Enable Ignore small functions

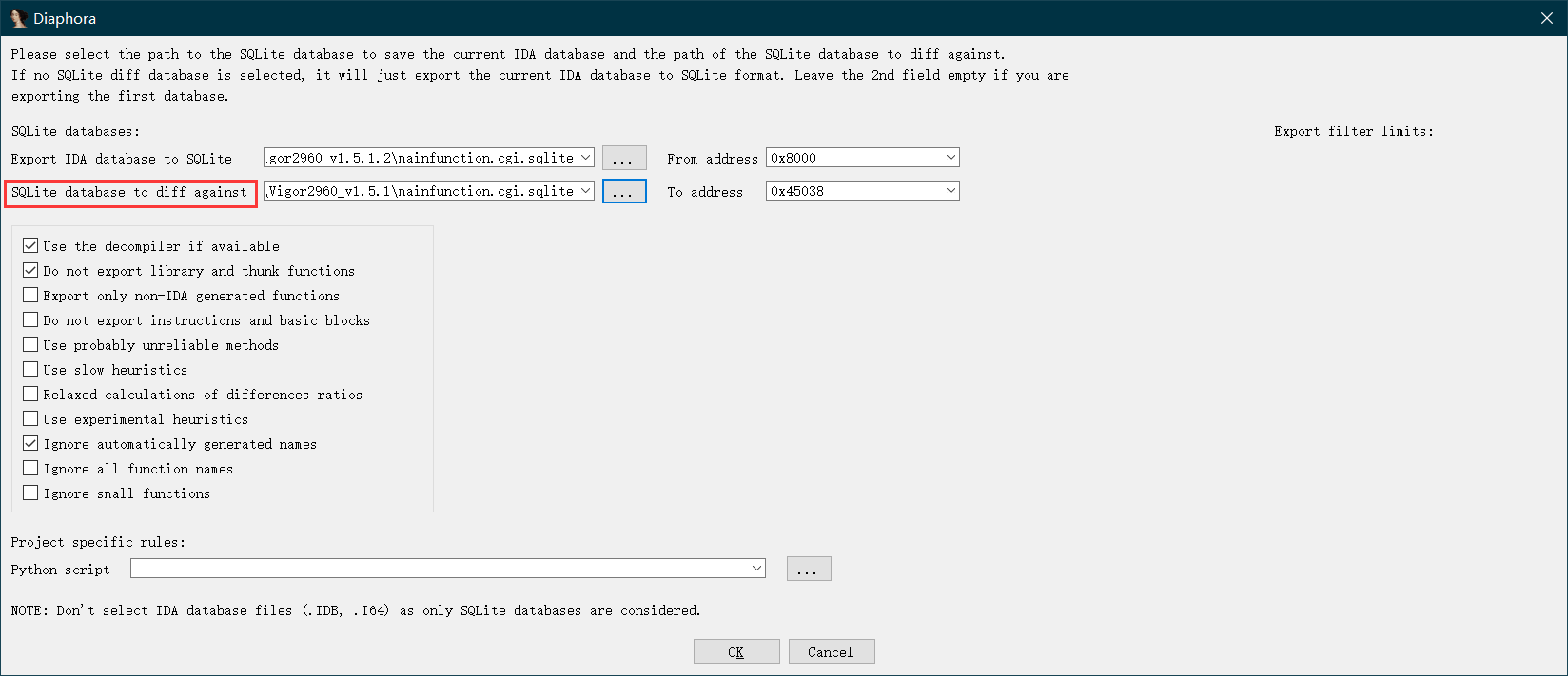click(30, 493)
